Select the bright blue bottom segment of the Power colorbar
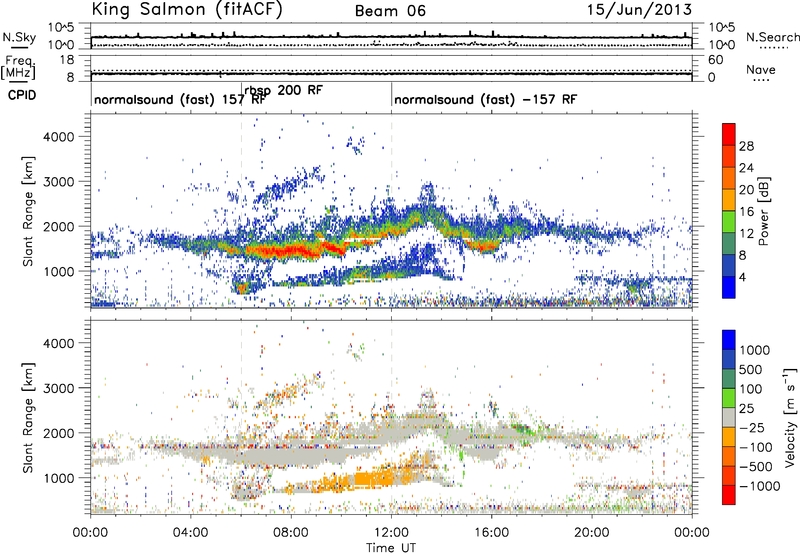This screenshot has height=554, width=800. coord(729,287)
